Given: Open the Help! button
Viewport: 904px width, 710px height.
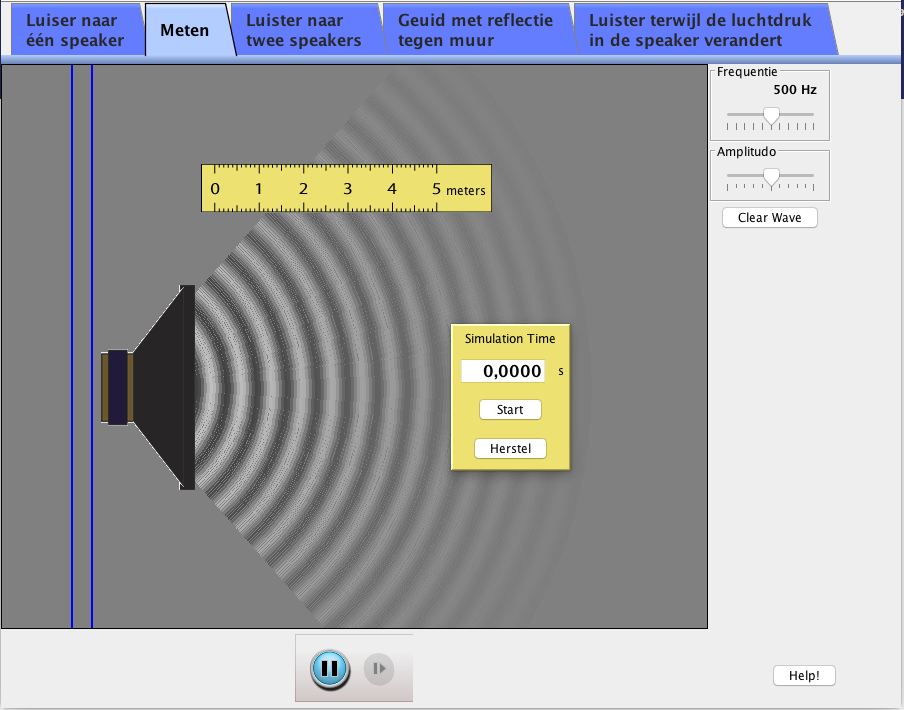Looking at the screenshot, I should tap(804, 676).
